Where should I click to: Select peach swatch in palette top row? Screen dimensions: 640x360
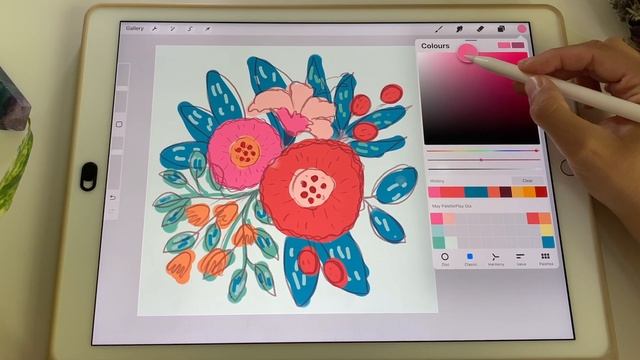click(449, 218)
